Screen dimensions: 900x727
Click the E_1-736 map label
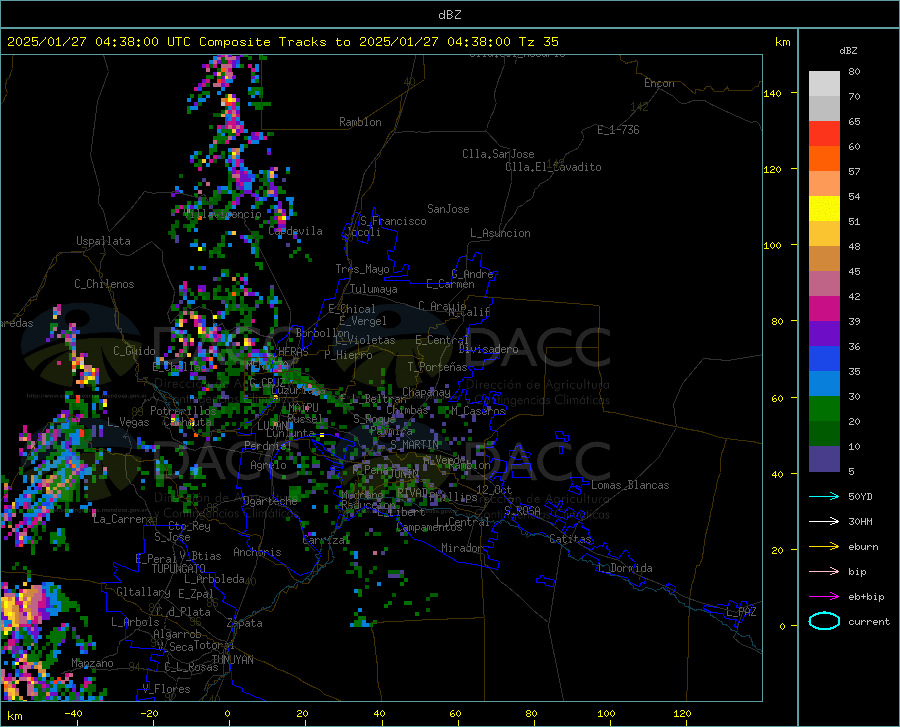coord(618,130)
